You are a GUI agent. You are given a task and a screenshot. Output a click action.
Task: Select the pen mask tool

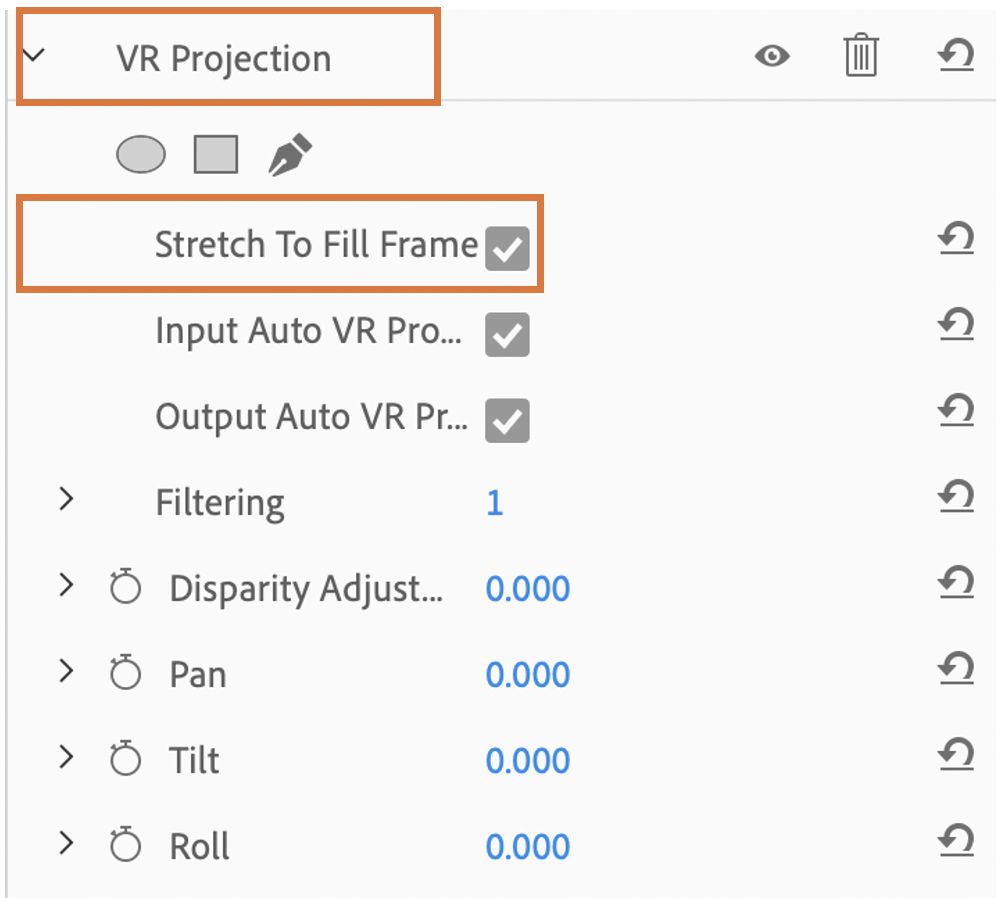click(290, 156)
